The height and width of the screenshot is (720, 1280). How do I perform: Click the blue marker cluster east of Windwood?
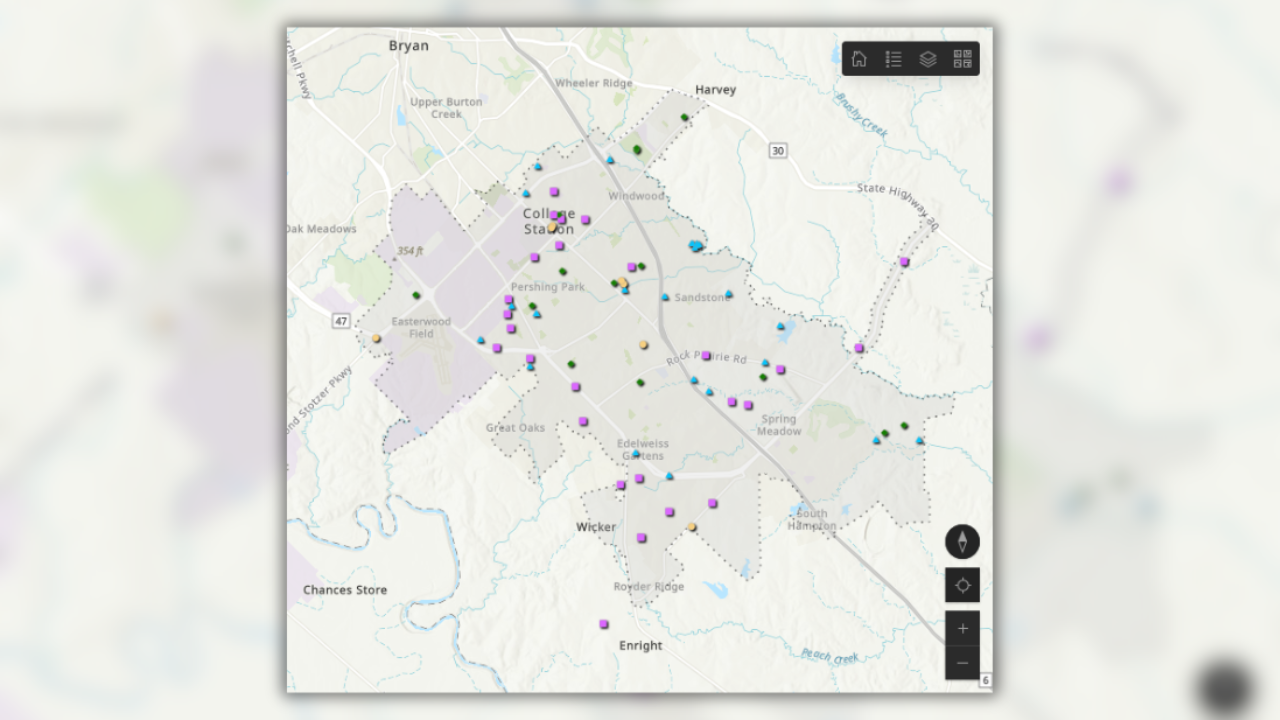click(696, 246)
